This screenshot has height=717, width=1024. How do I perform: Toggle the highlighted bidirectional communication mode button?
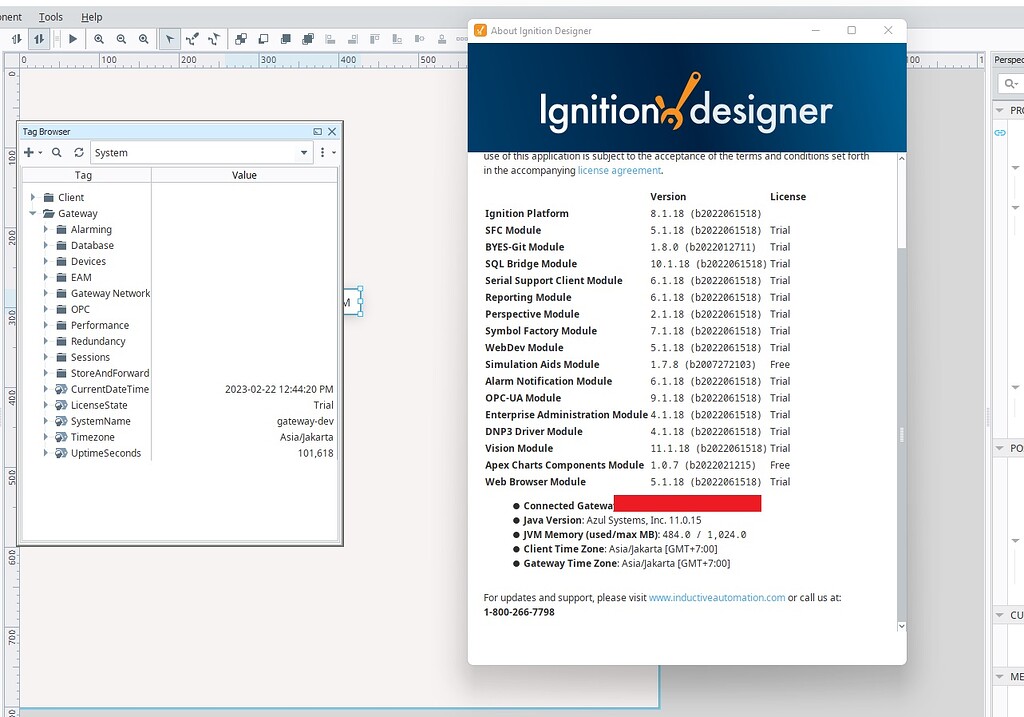[39, 39]
